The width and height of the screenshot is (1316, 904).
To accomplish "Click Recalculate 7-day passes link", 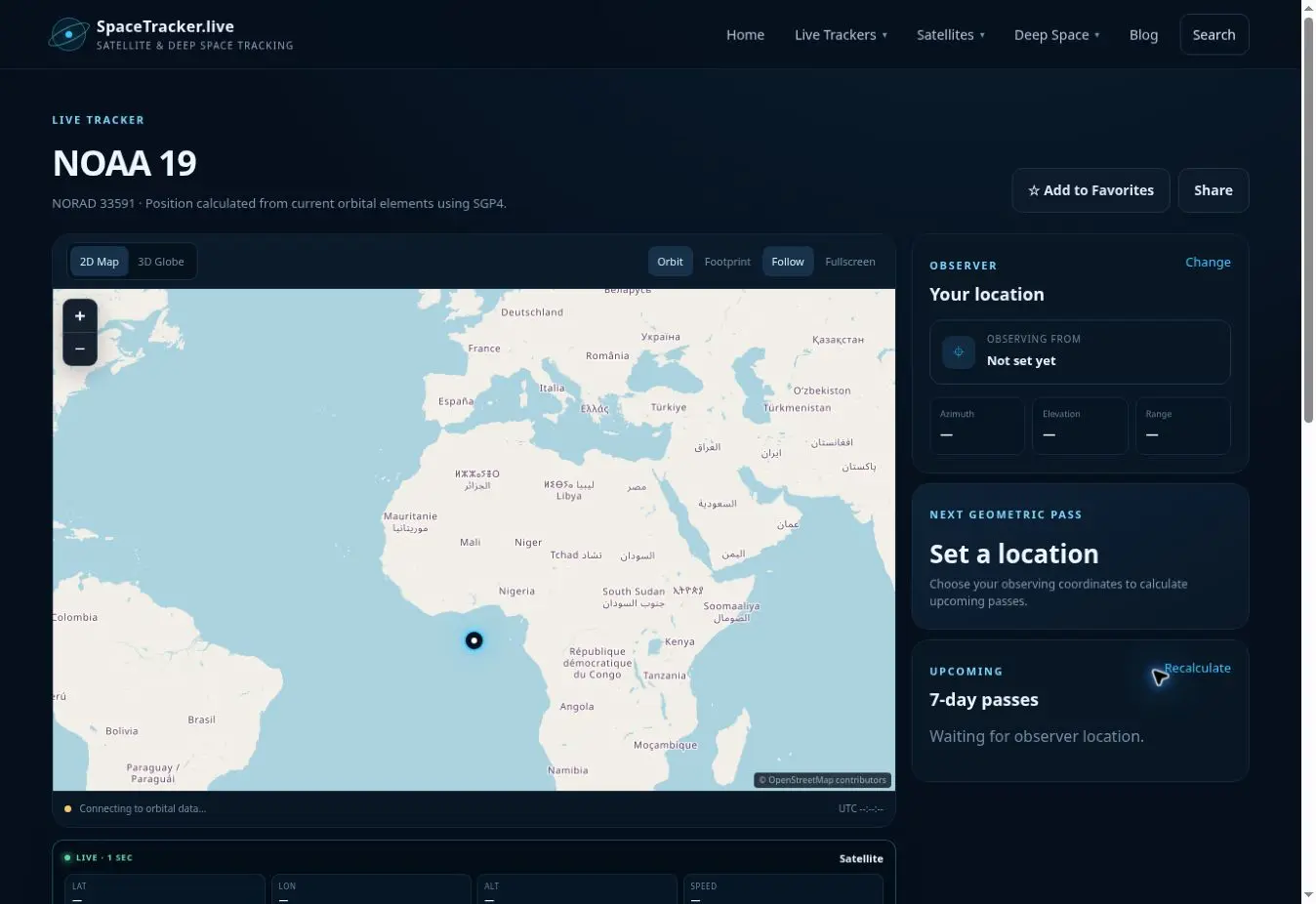I will pos(1198,668).
